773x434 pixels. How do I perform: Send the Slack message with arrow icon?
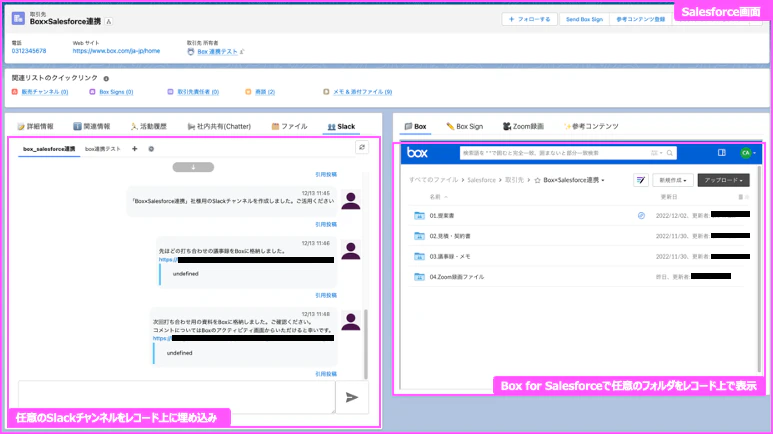tap(351, 398)
